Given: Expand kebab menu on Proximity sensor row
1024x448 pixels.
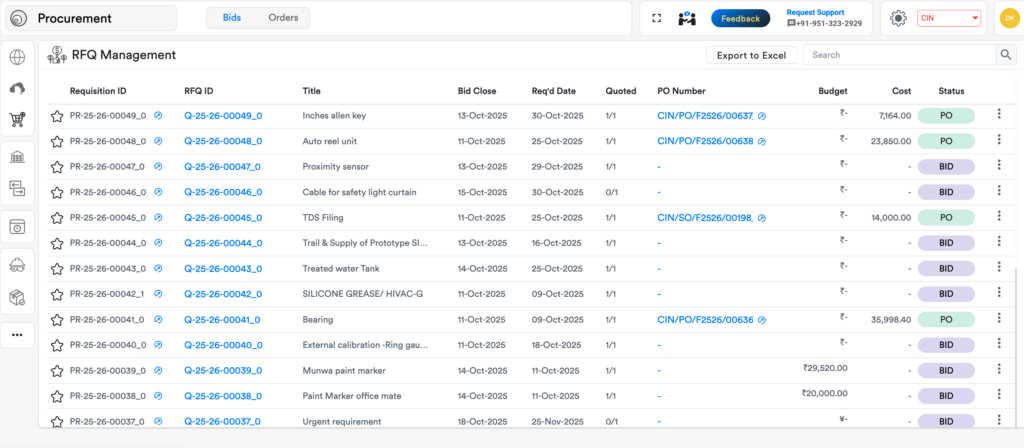Looking at the screenshot, I should click(998, 166).
